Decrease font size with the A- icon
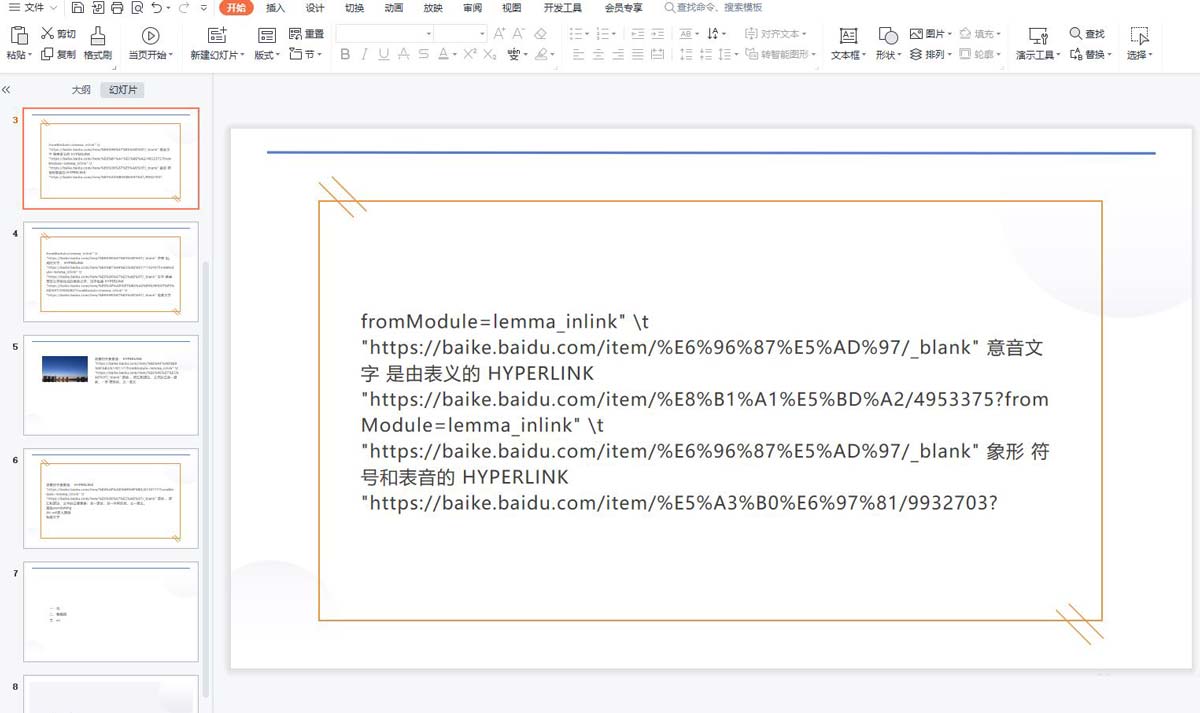This screenshot has width=1200, height=713. (x=520, y=34)
